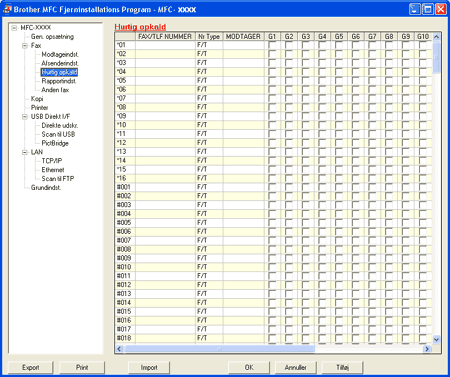Select Gen. opsætning in the tree
This screenshot has height=377, width=450.
tap(52, 37)
